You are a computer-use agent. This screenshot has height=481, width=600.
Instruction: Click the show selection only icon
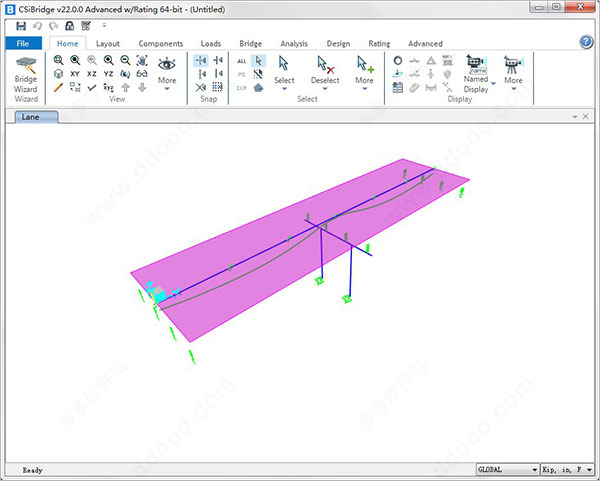pos(75,88)
